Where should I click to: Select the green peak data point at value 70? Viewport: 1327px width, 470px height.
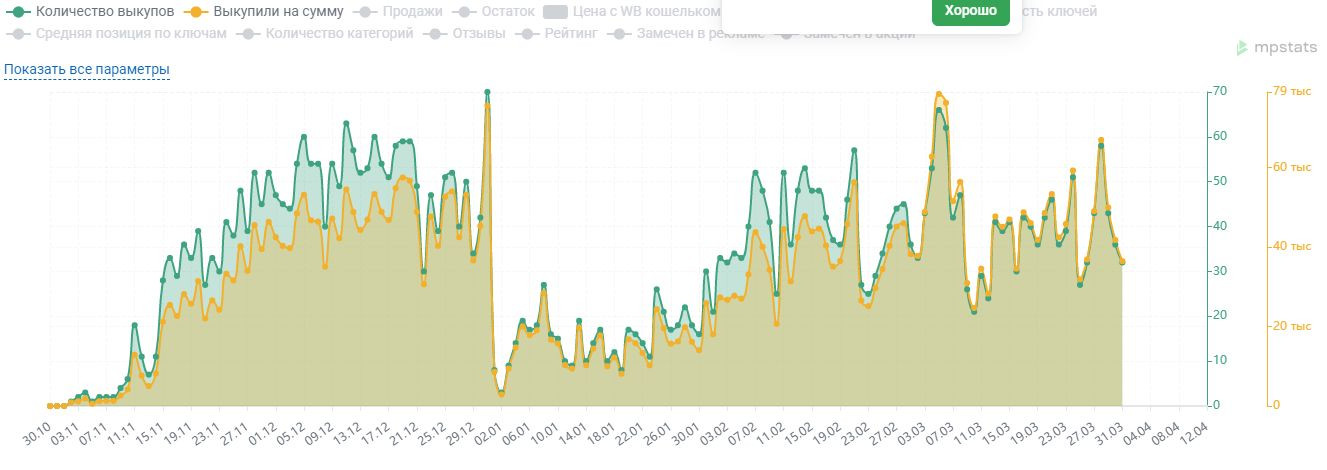(487, 92)
